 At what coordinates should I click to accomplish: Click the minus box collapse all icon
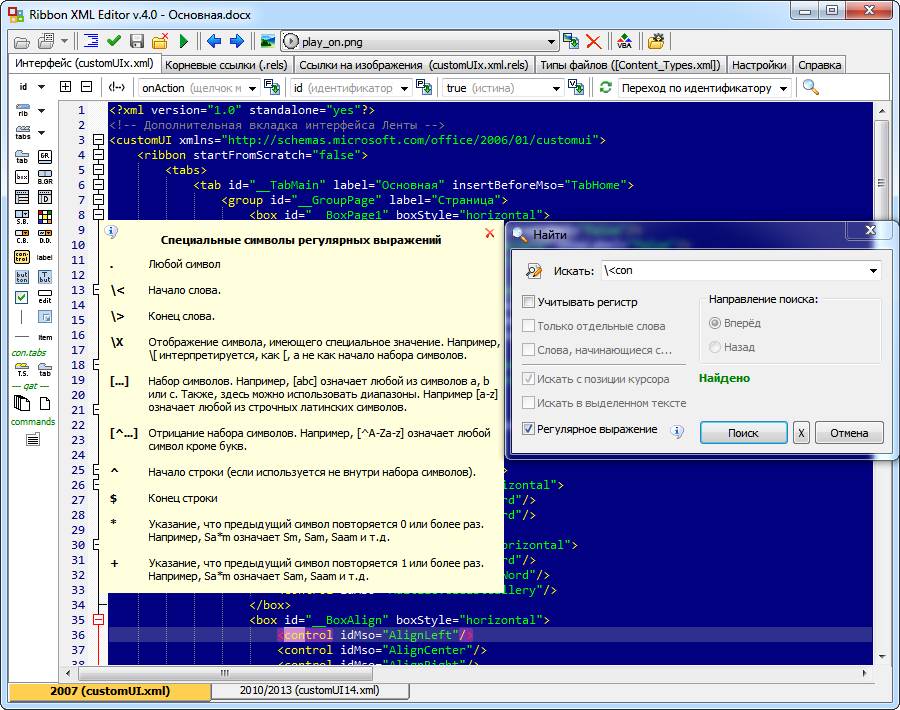[86, 87]
